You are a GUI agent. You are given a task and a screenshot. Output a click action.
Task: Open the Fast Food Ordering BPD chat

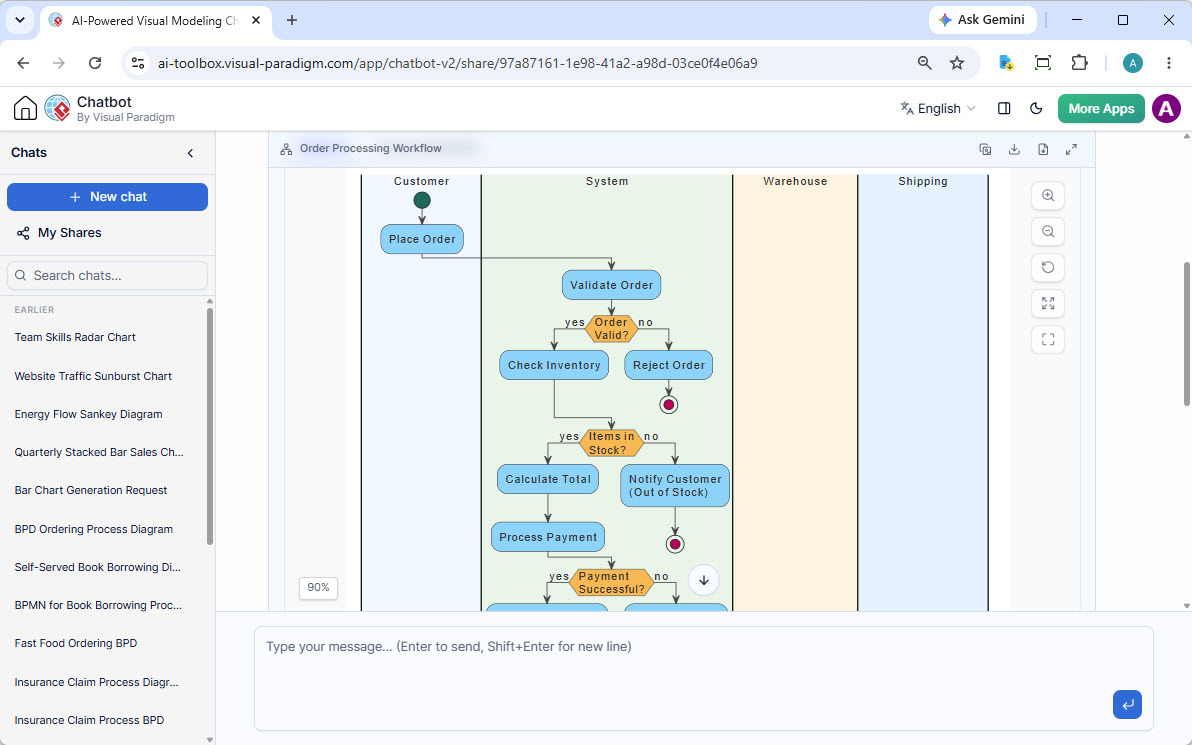tap(75, 643)
